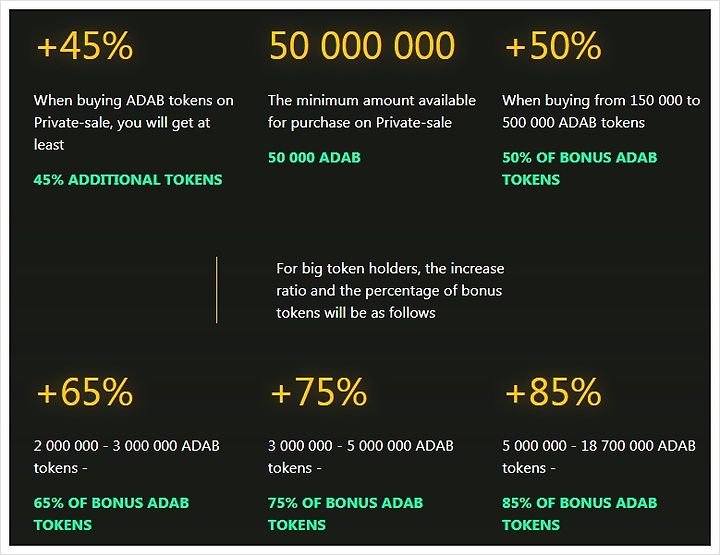Image resolution: width=720 pixels, height=555 pixels.
Task: Click the +65% yellow heading
Action: (x=85, y=392)
